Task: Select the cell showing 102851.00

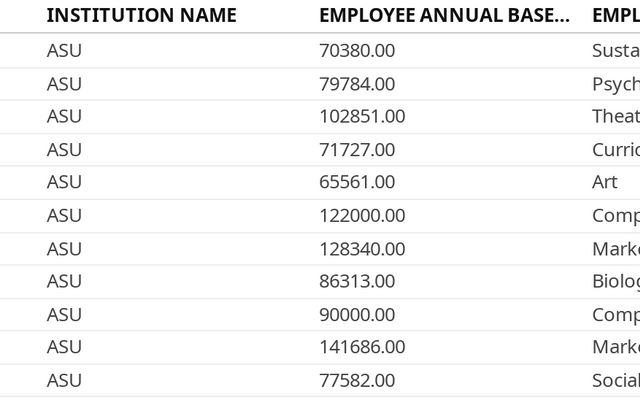Action: pos(362,116)
